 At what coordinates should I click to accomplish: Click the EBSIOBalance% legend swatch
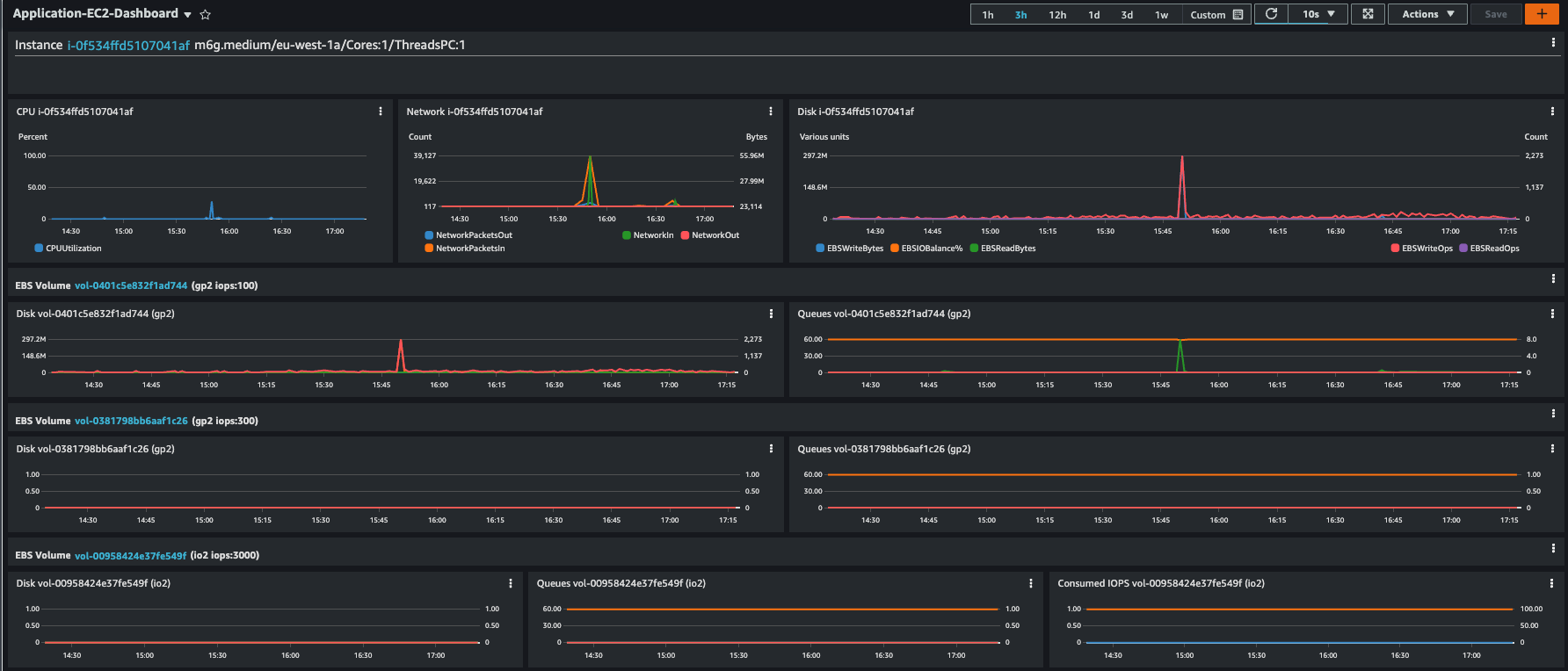tap(895, 249)
